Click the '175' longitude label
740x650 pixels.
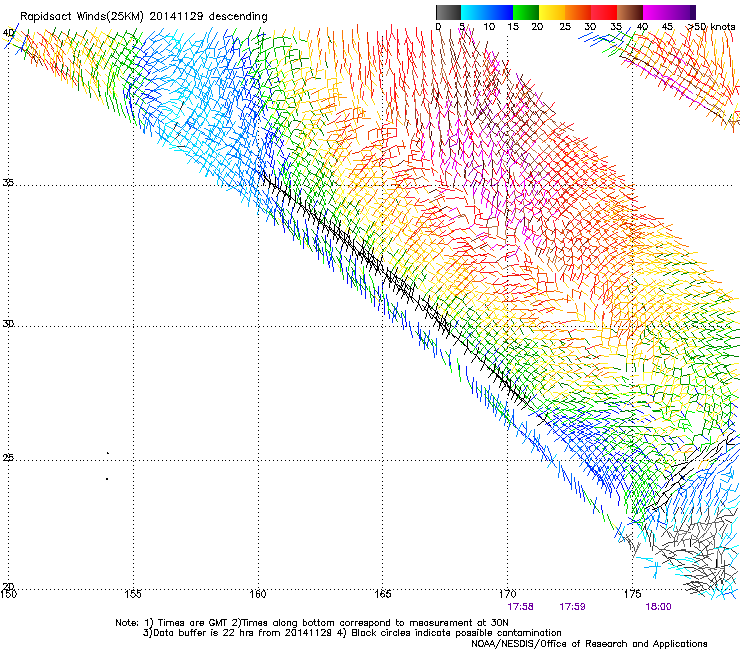[x=632, y=594]
